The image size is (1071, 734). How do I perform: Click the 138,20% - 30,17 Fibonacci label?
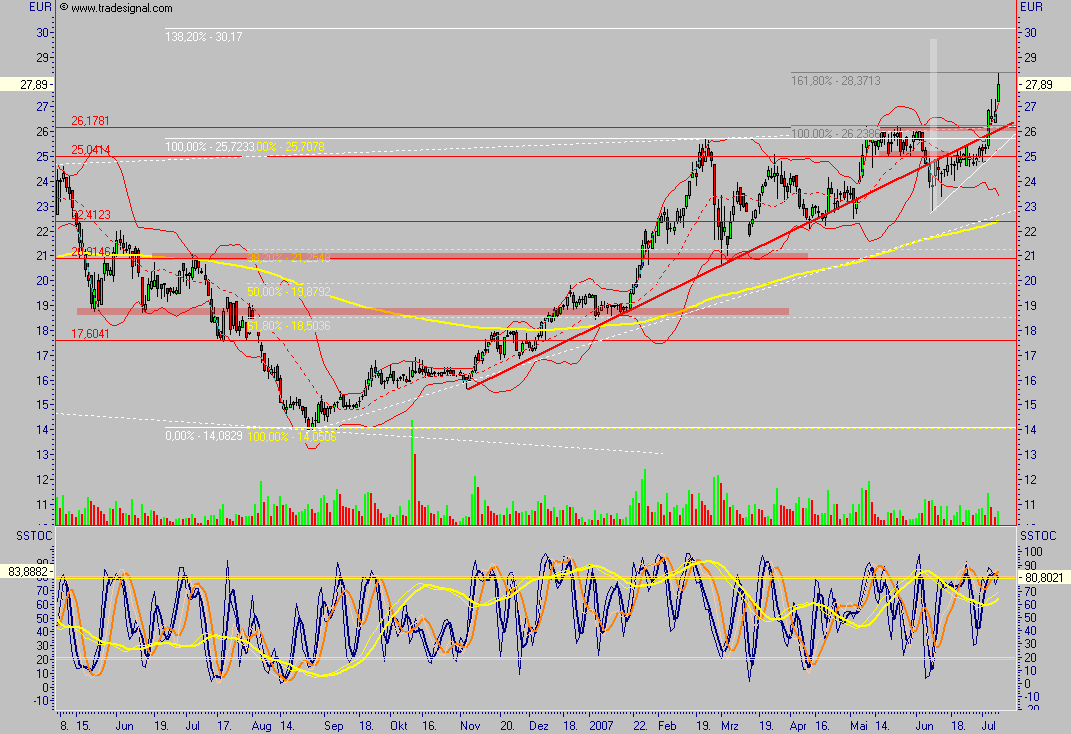[x=204, y=37]
